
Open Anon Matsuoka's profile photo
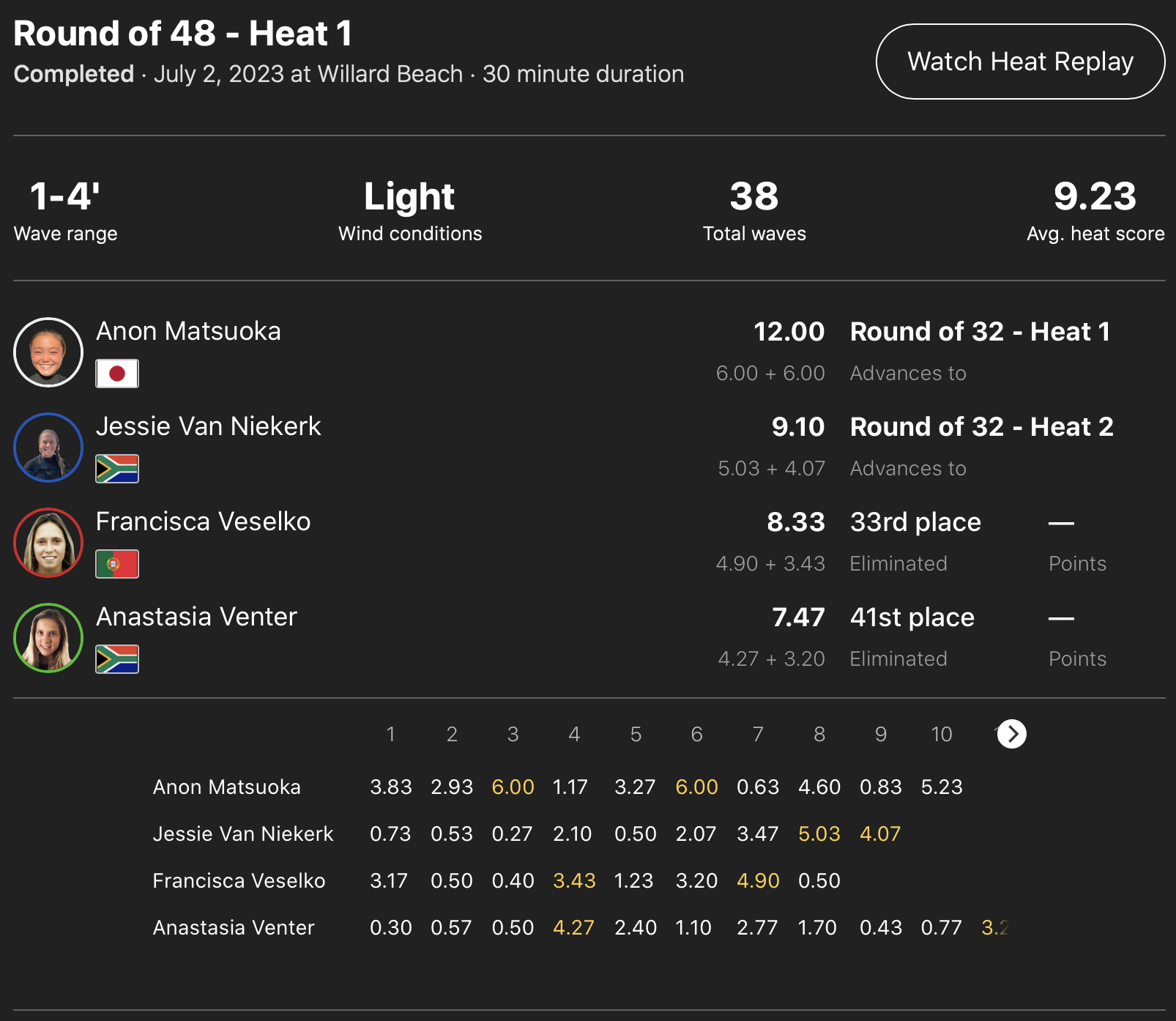[x=48, y=352]
